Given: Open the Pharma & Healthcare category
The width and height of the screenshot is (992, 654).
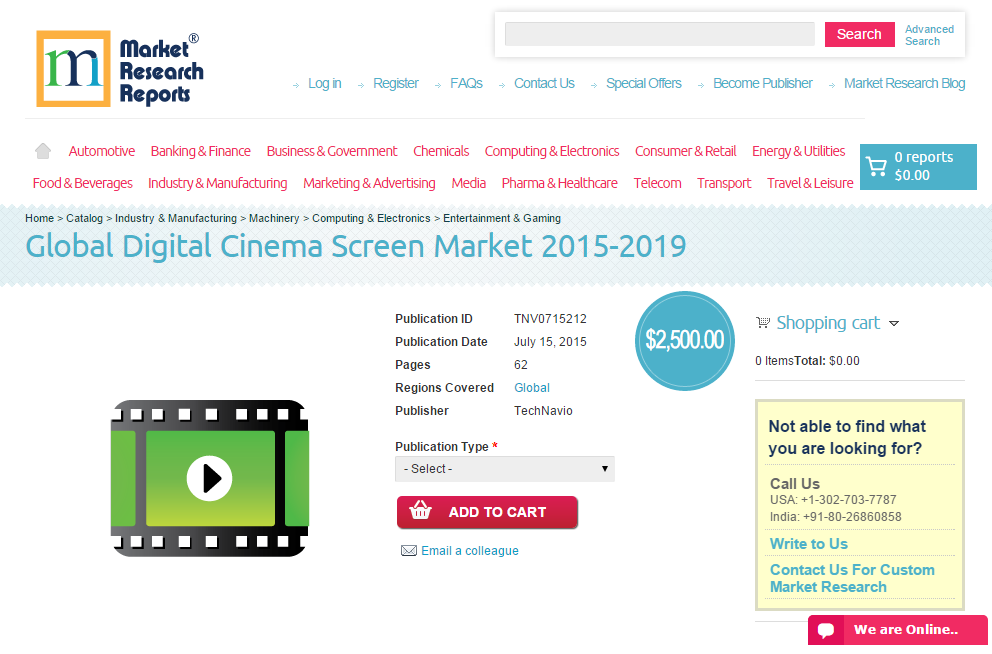Looking at the screenshot, I should click(x=559, y=183).
